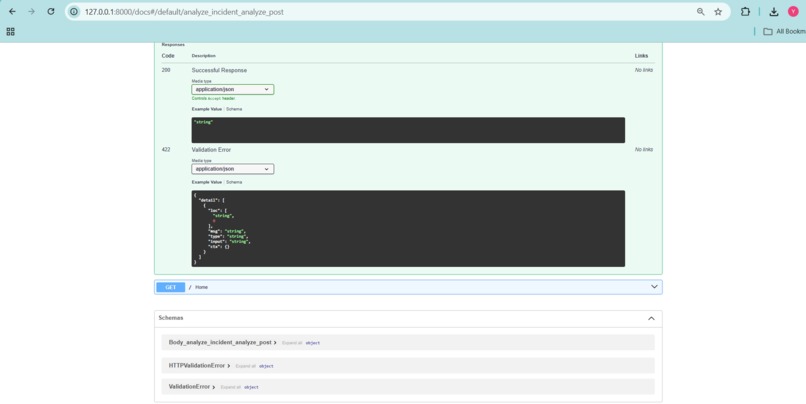Expand the HTTPValidationError schema
806x404 pixels.
[x=197, y=365]
